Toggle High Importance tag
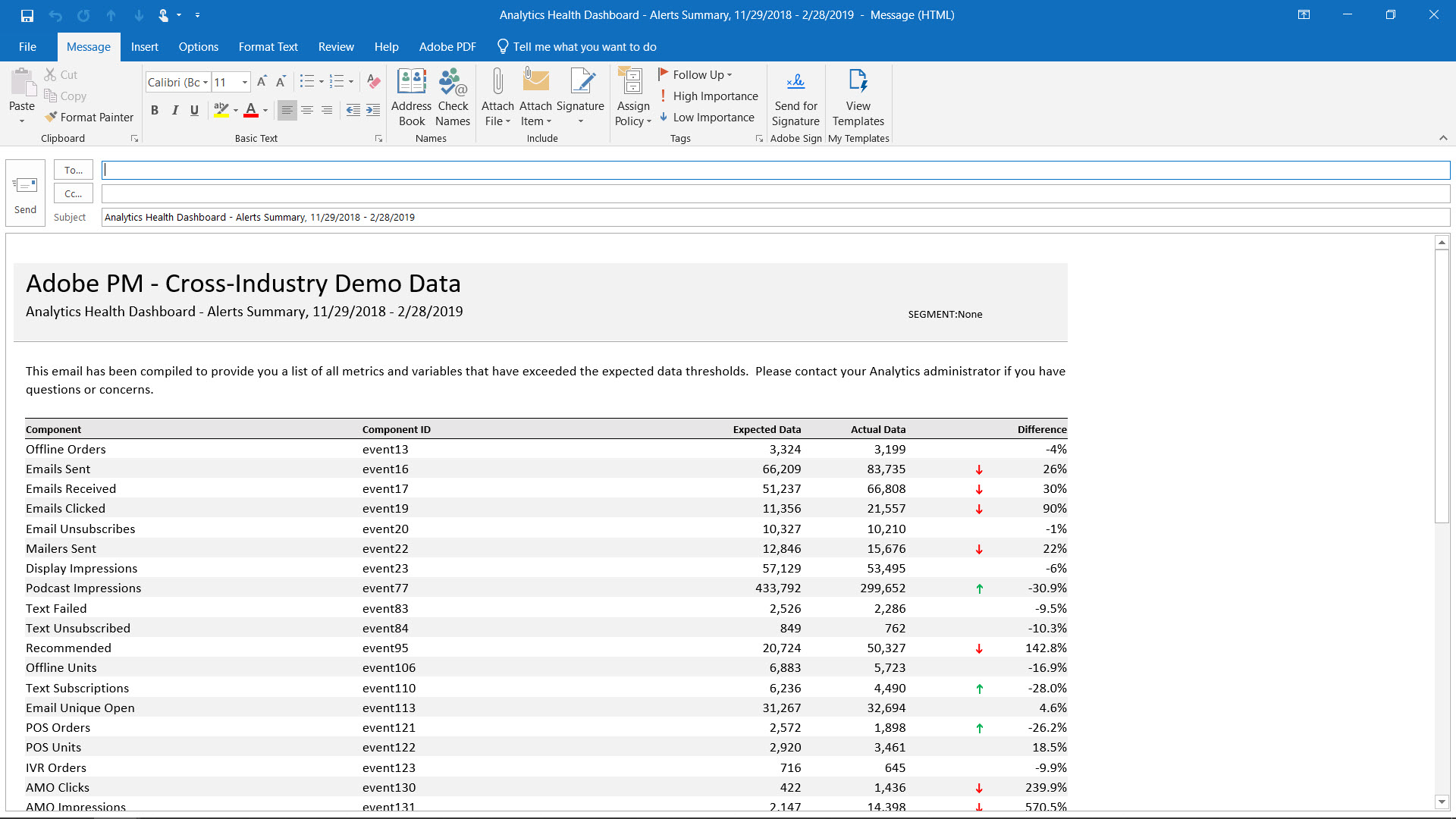 pyautogui.click(x=708, y=96)
